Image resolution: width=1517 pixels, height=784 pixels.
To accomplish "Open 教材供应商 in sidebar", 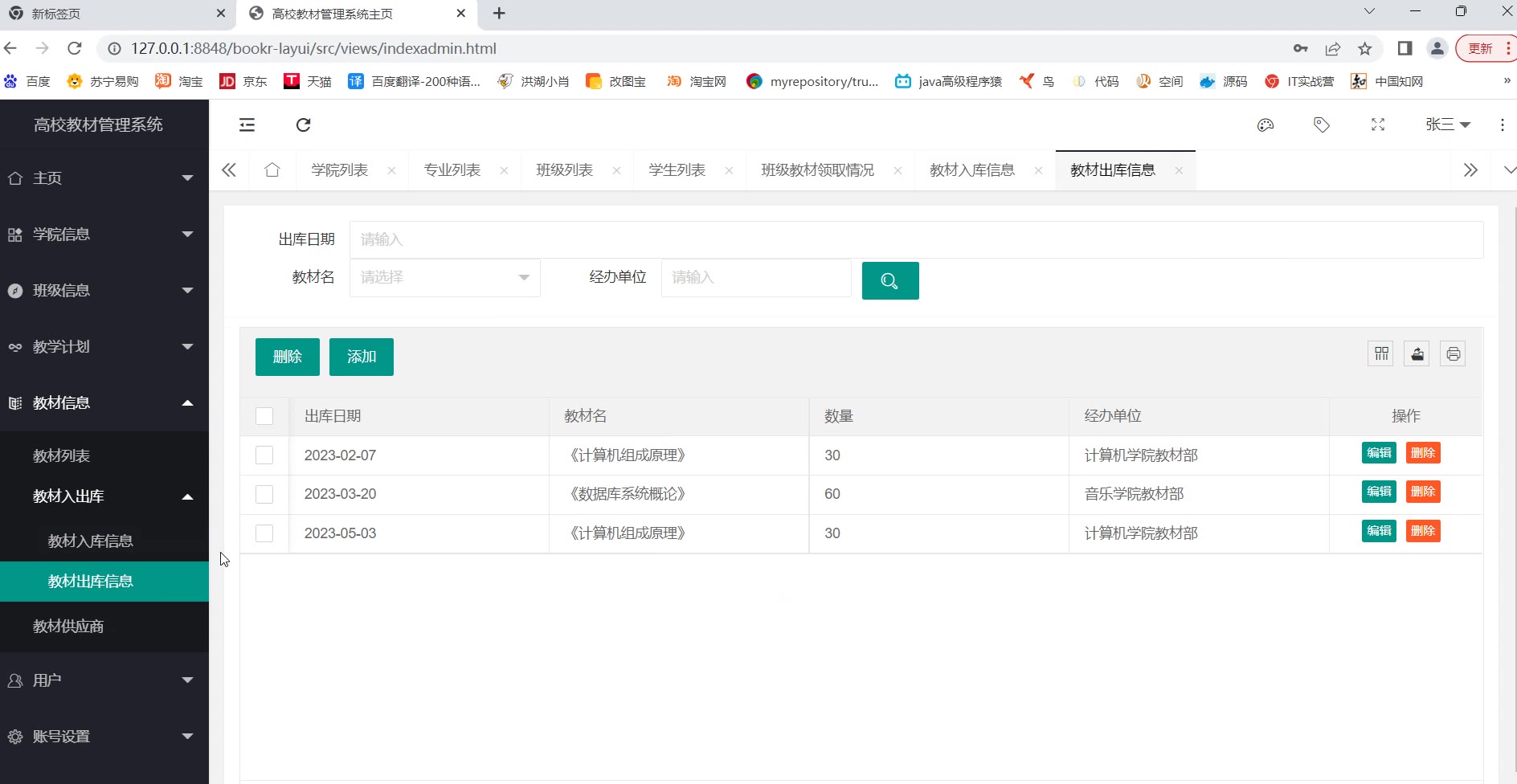I will 104,626.
